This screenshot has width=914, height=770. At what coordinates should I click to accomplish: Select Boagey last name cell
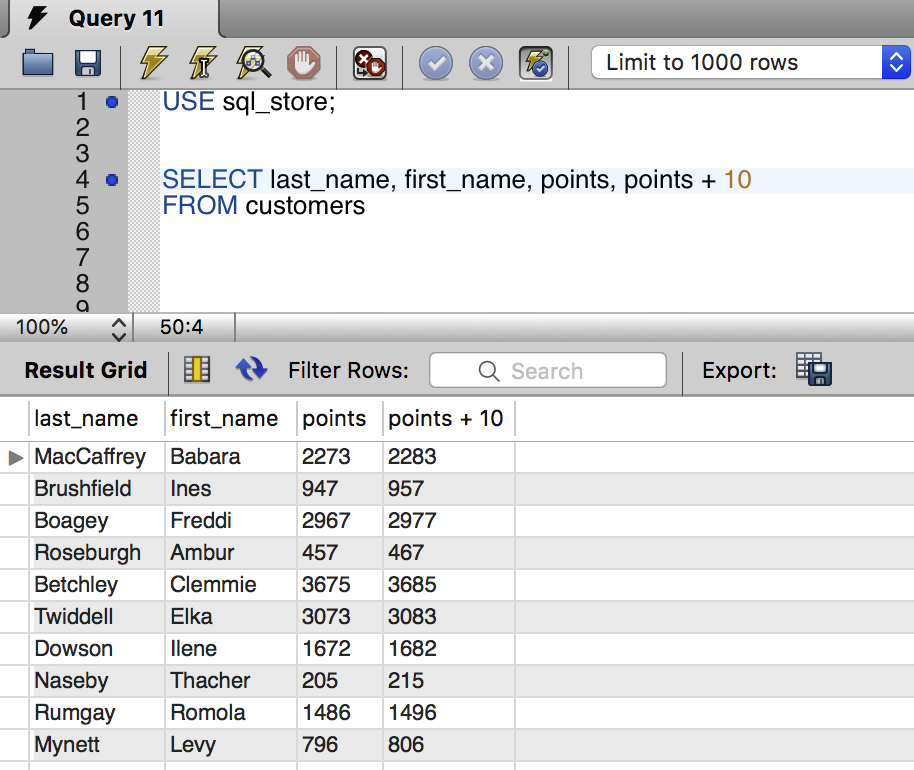tap(97, 521)
